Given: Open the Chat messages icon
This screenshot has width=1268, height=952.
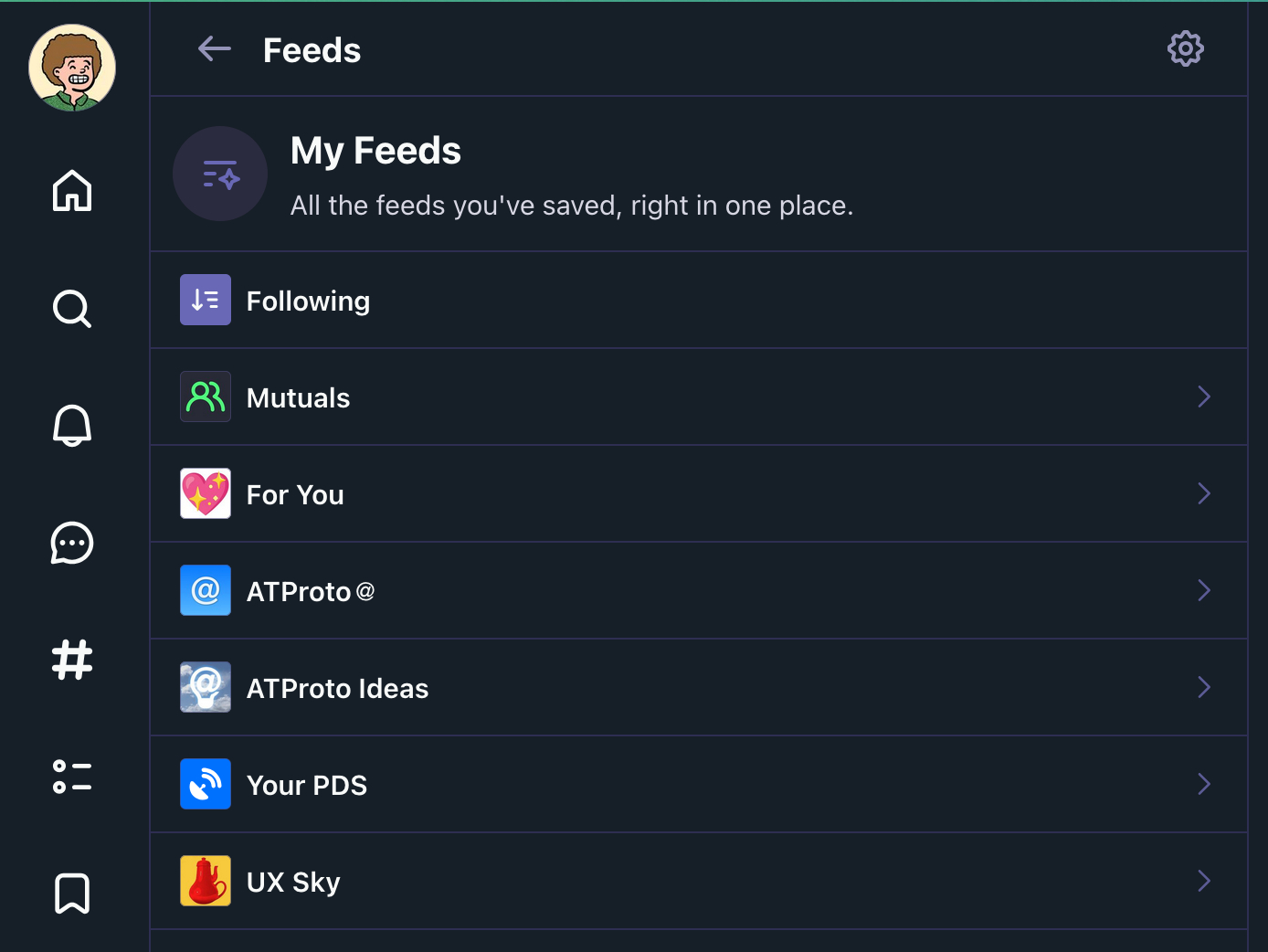Looking at the screenshot, I should click(x=72, y=544).
